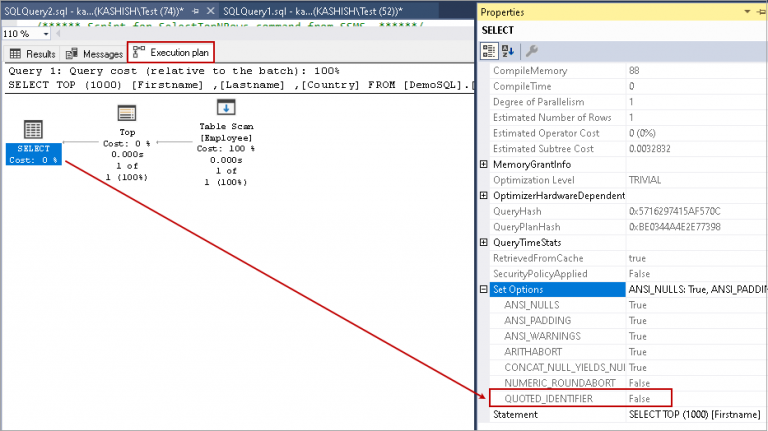Switch Properties to Categorized view
This screenshot has width=768, height=431.
(489, 51)
